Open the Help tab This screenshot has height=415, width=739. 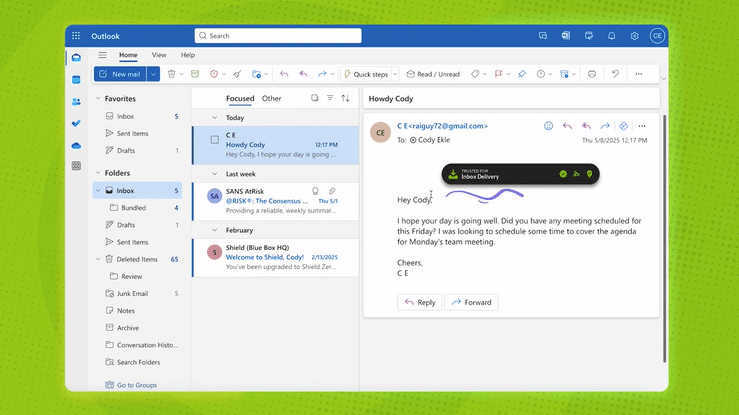coord(188,55)
